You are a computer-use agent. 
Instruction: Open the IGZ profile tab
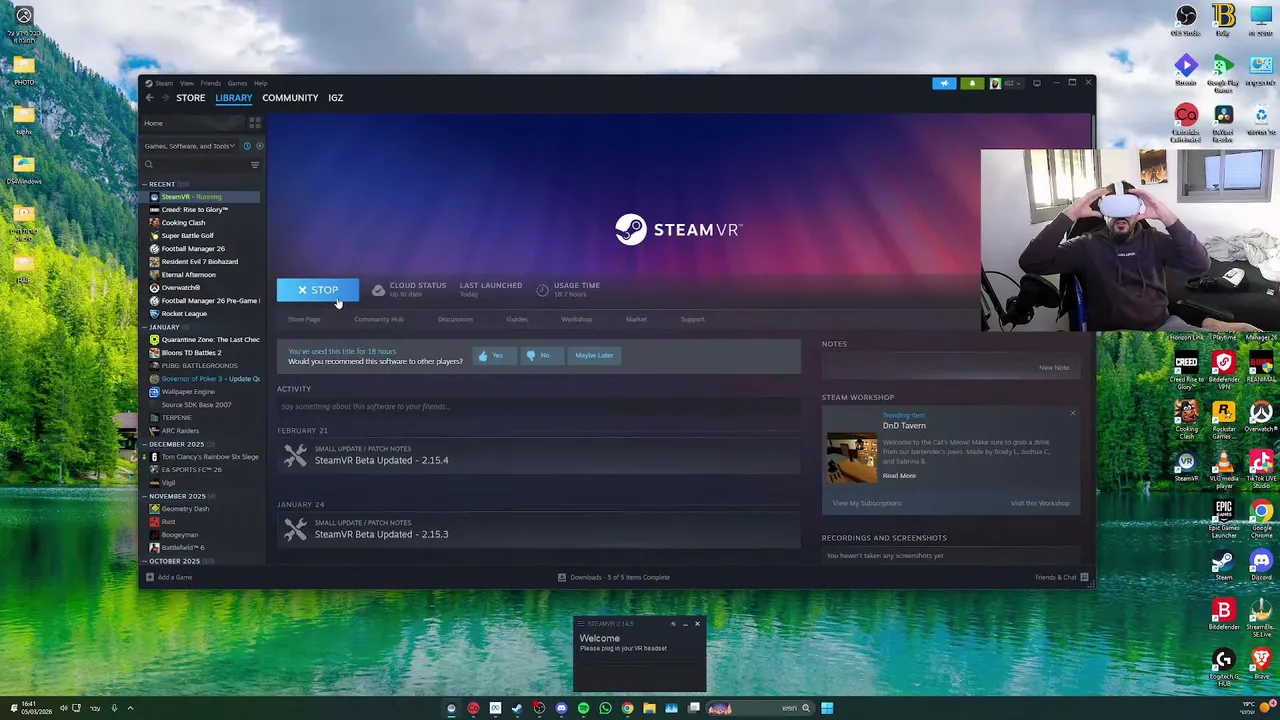coord(335,98)
